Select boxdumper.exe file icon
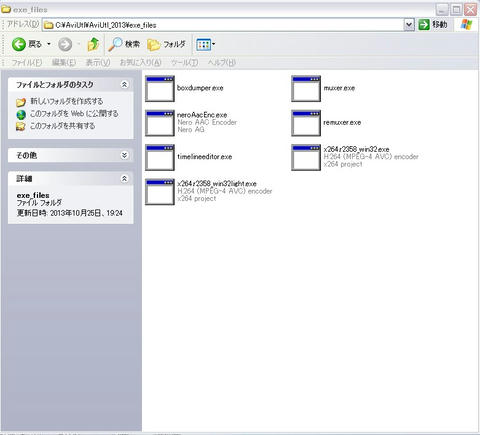 160,88
